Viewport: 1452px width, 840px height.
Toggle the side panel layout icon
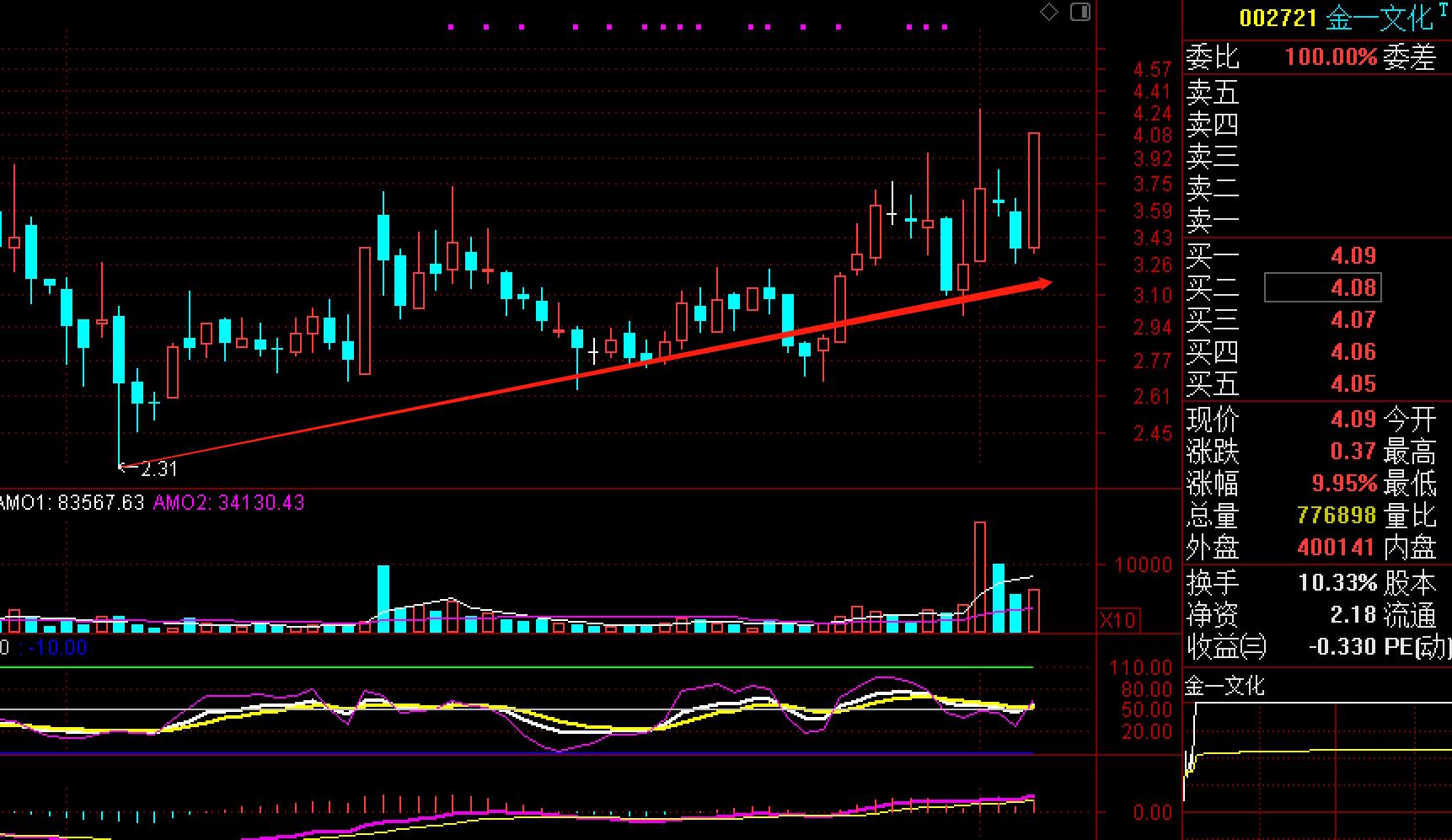(1080, 12)
